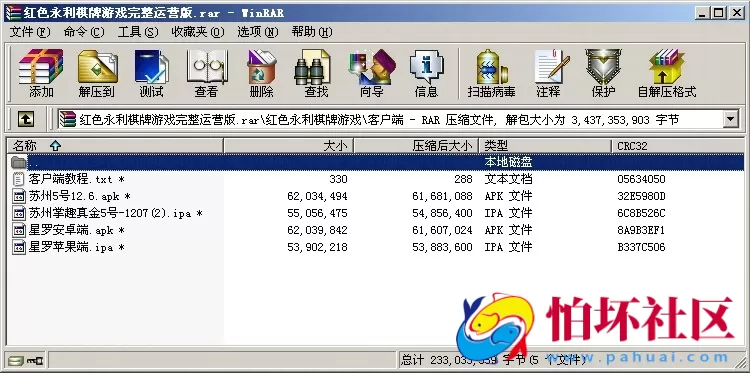
Task: Sort by the 名称 column header
Action: 115,146
